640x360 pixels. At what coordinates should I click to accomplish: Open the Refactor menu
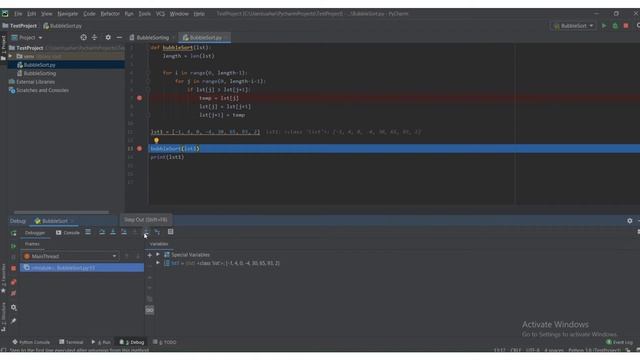110,13
